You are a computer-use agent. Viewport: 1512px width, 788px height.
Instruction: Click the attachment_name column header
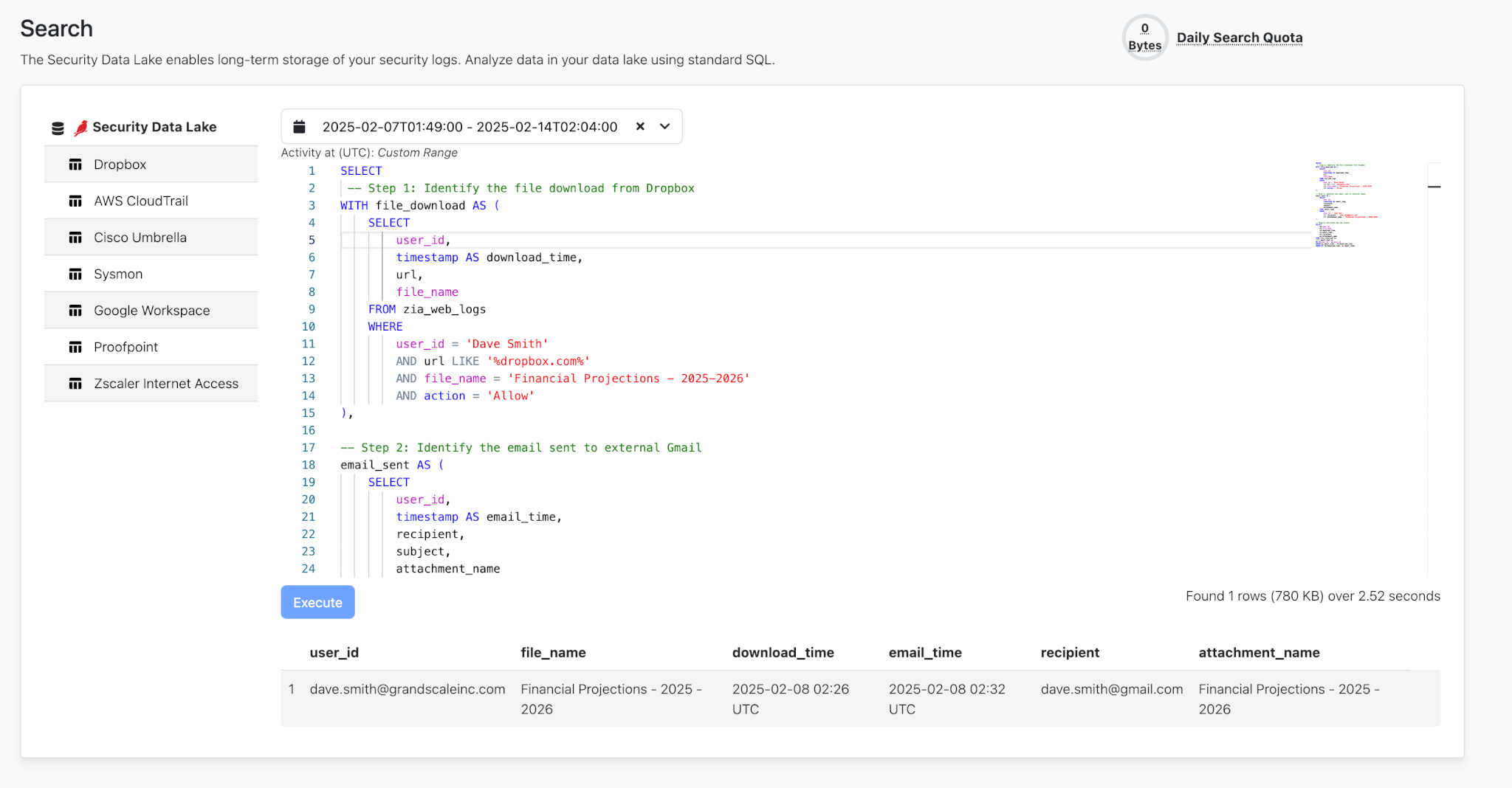click(1259, 652)
